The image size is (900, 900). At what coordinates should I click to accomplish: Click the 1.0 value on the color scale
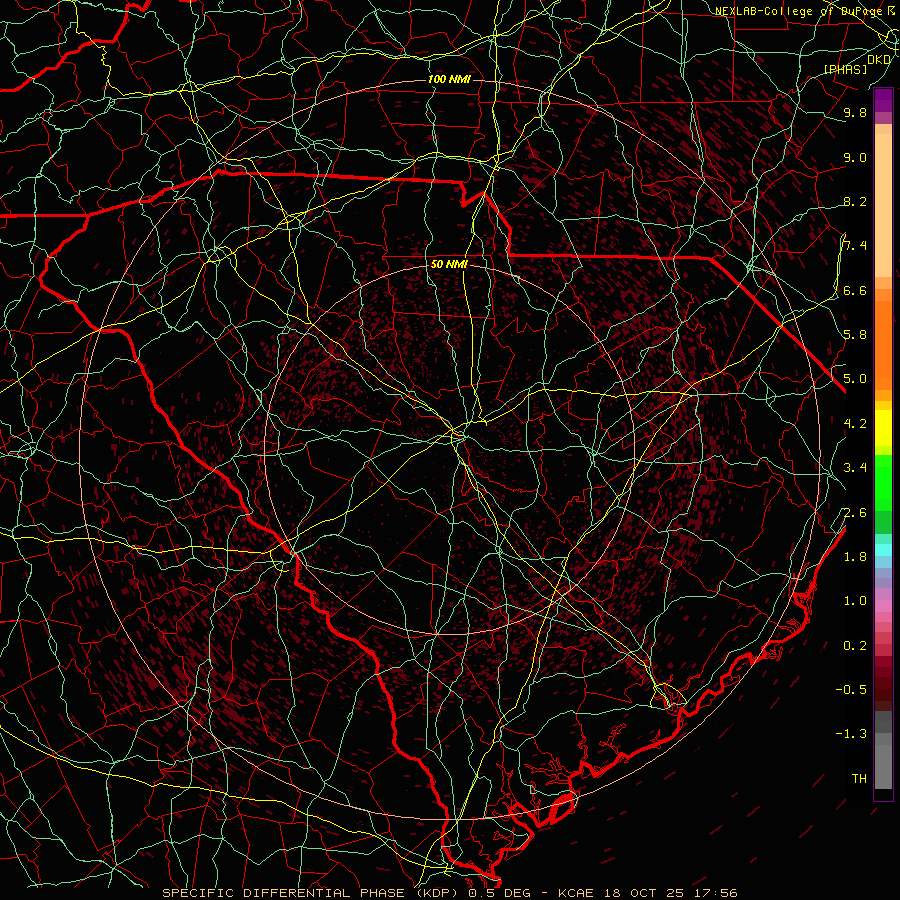click(855, 601)
